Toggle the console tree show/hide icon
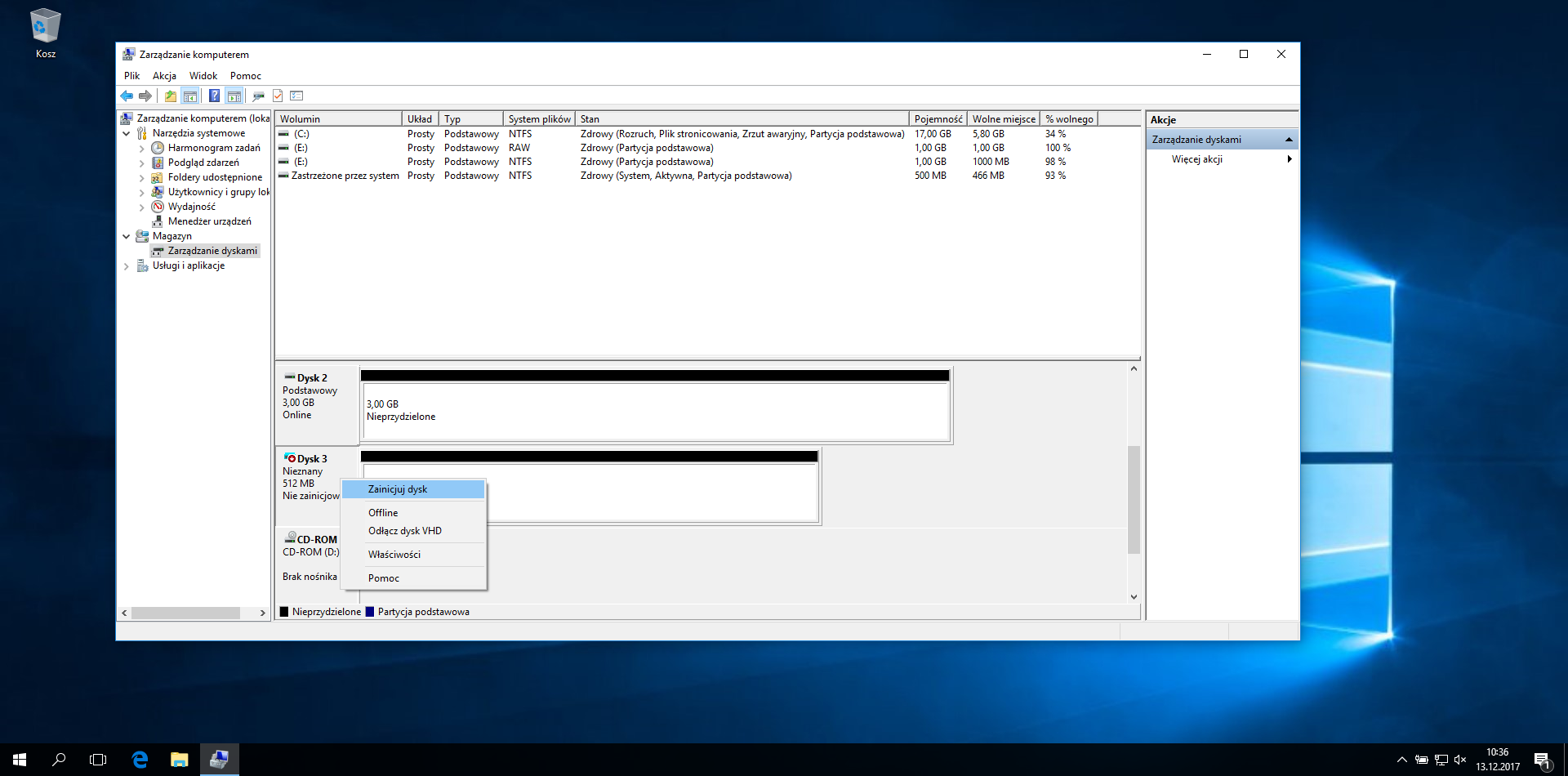This screenshot has height=776, width=1568. 189,96
